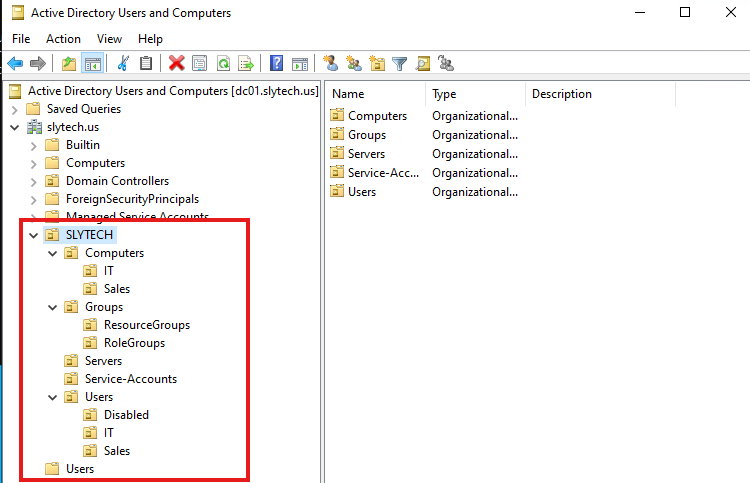750x483 pixels.
Task: Click the Back arrow in toolbar
Action: (x=15, y=64)
